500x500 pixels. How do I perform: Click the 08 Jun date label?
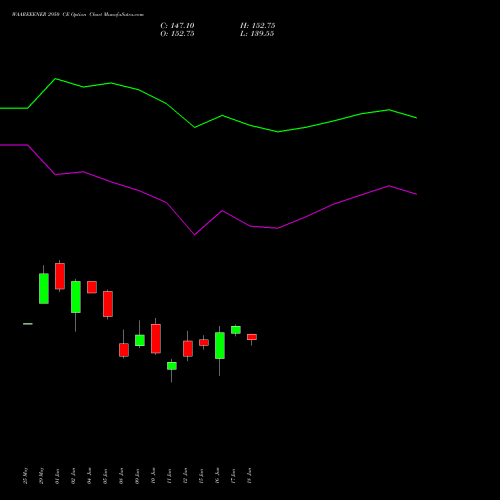[122, 476]
